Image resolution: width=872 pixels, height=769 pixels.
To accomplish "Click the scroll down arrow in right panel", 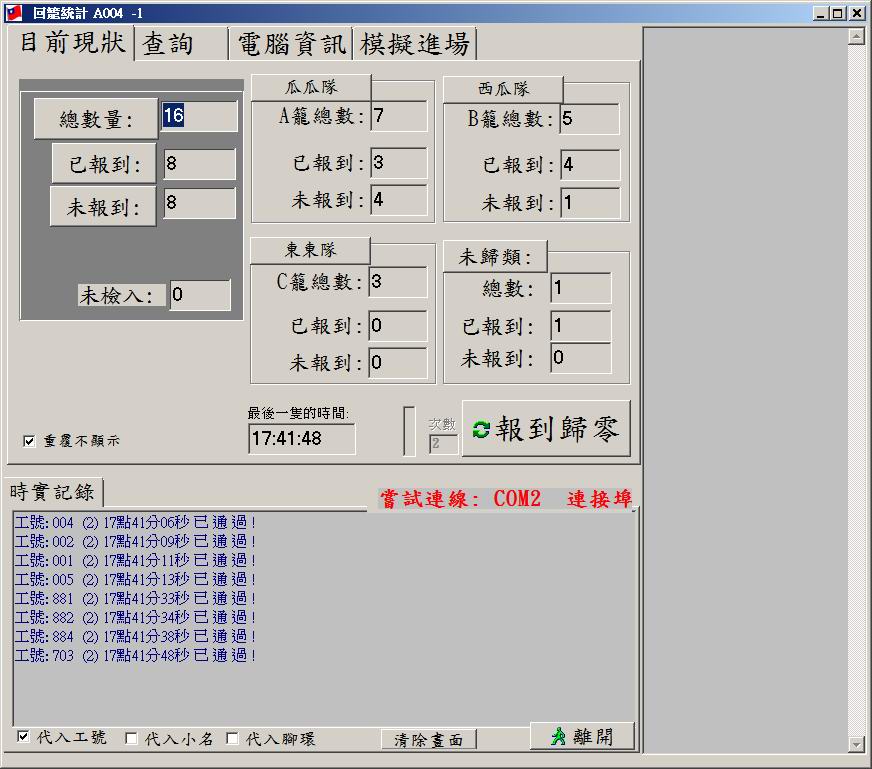I will pos(855,743).
